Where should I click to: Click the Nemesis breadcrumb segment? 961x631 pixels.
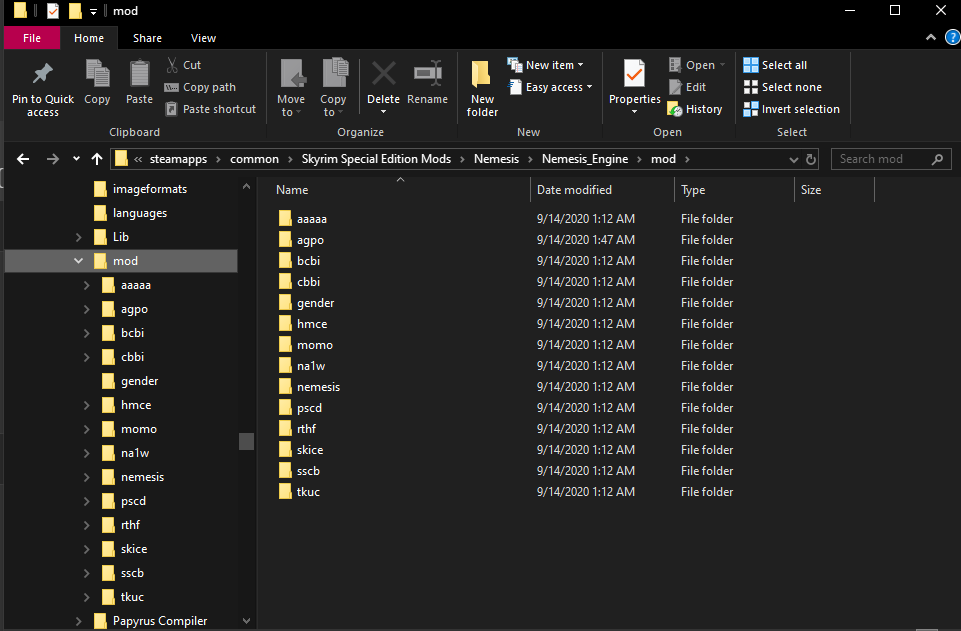[496, 159]
